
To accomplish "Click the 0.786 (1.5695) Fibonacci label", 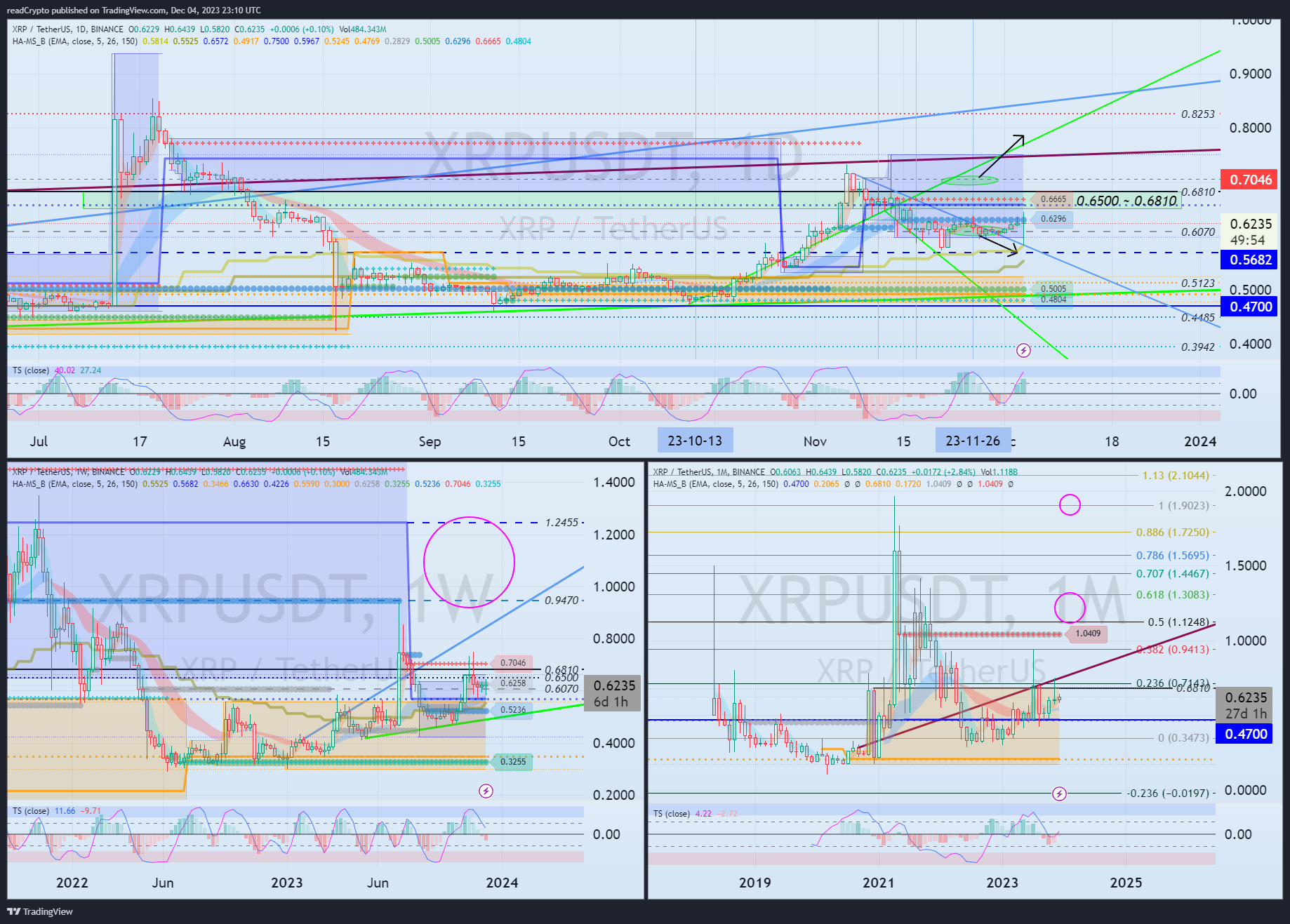I will 1173,556.
